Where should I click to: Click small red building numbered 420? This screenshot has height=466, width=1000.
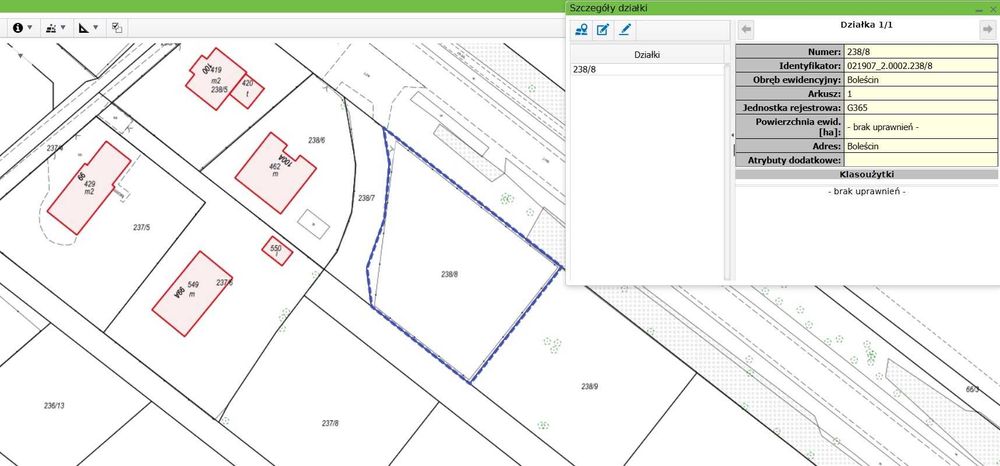coord(247,91)
